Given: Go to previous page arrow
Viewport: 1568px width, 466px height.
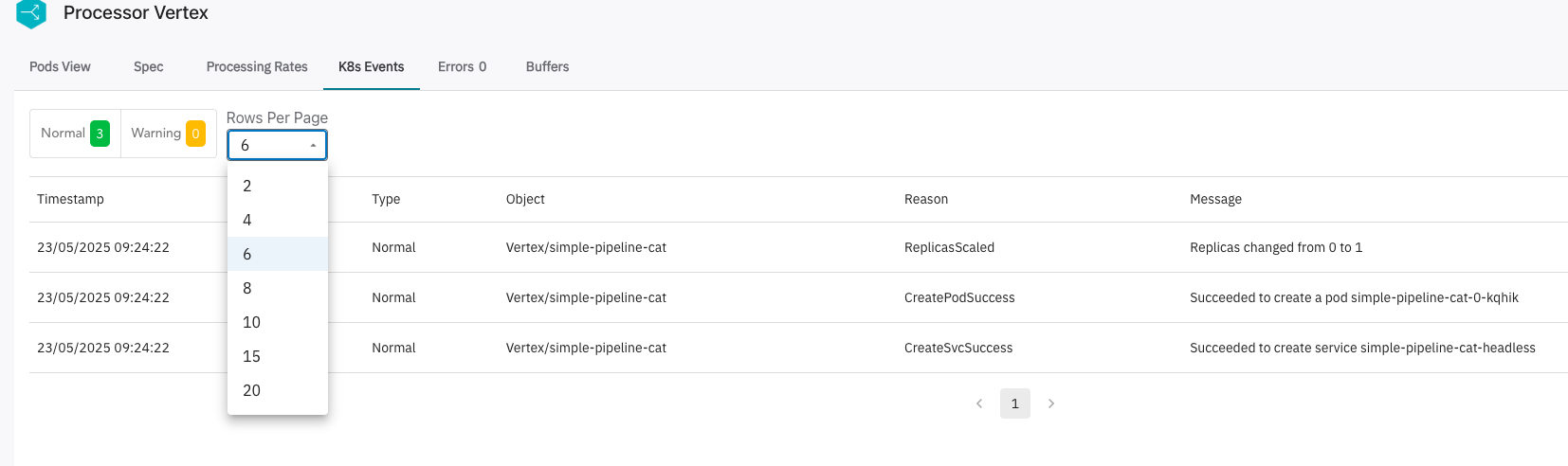Looking at the screenshot, I should 979,403.
